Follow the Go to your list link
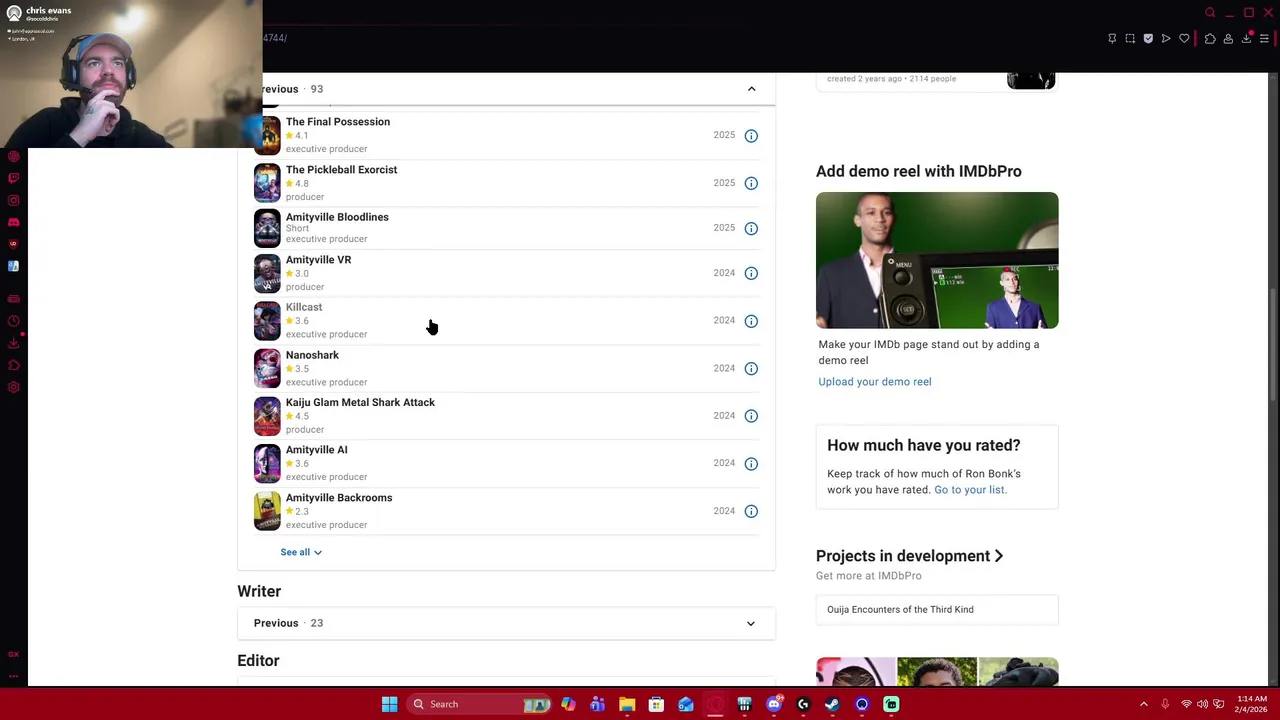The height and width of the screenshot is (720, 1280). pyautogui.click(x=970, y=490)
